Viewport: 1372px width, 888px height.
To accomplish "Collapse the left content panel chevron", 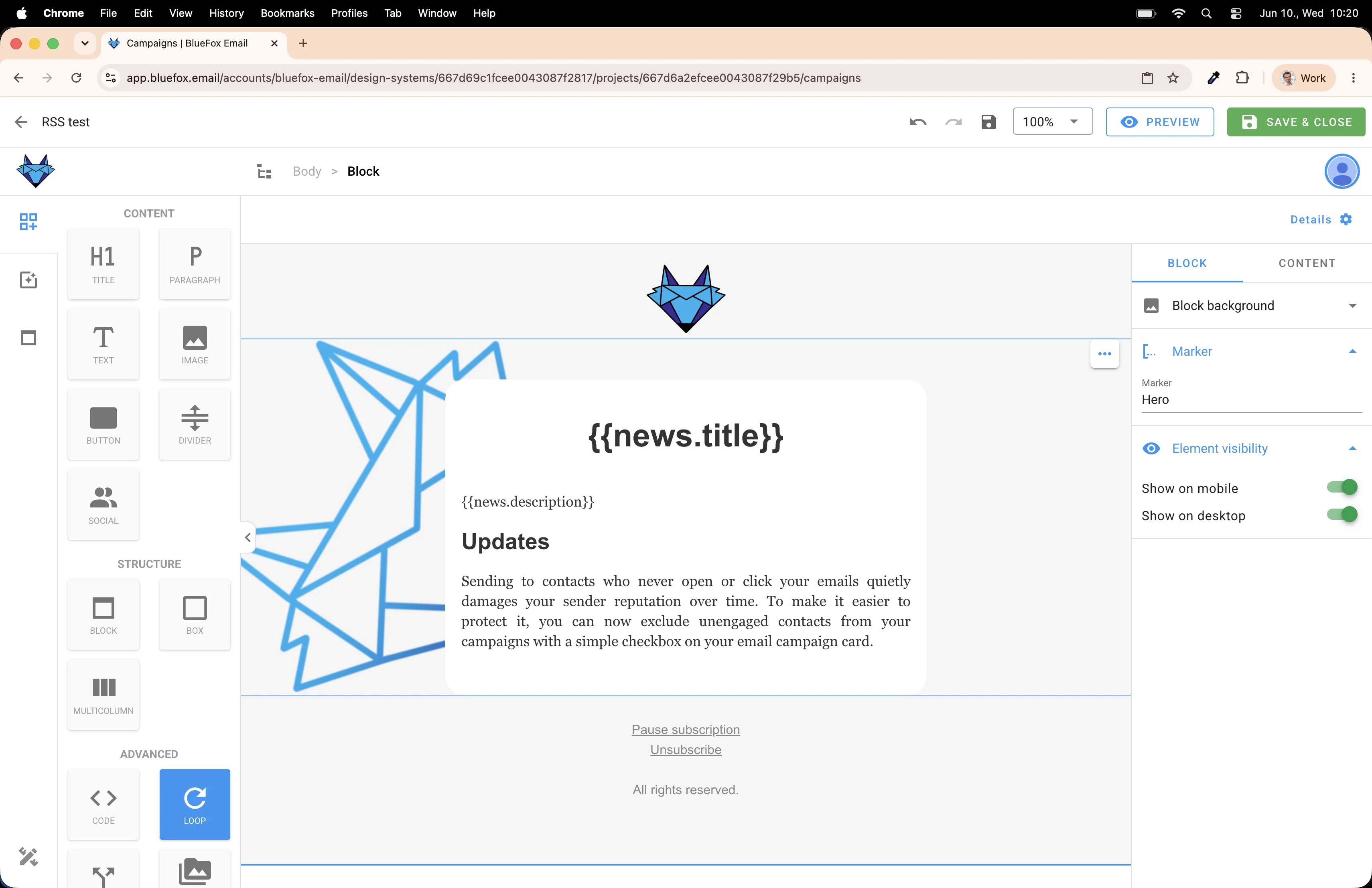I will 248,537.
